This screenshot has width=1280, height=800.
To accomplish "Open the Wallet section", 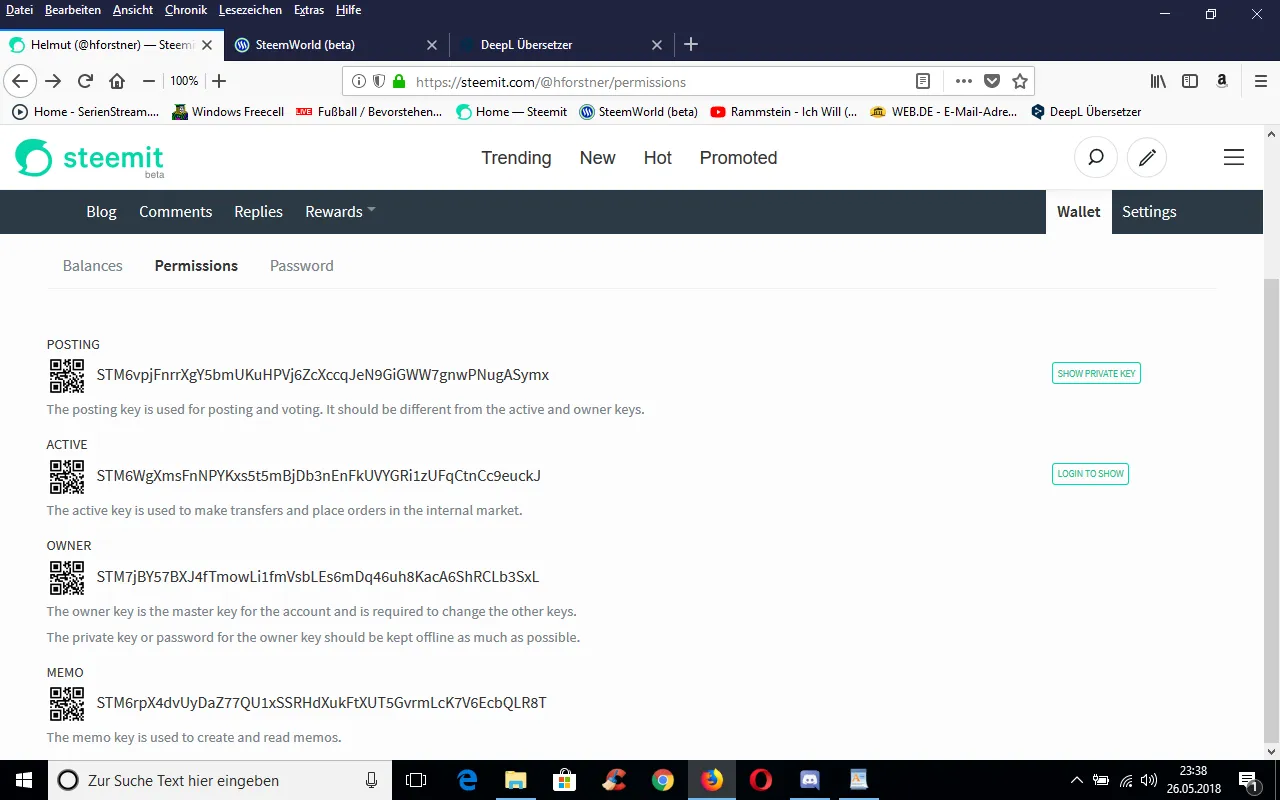I will tap(1079, 212).
